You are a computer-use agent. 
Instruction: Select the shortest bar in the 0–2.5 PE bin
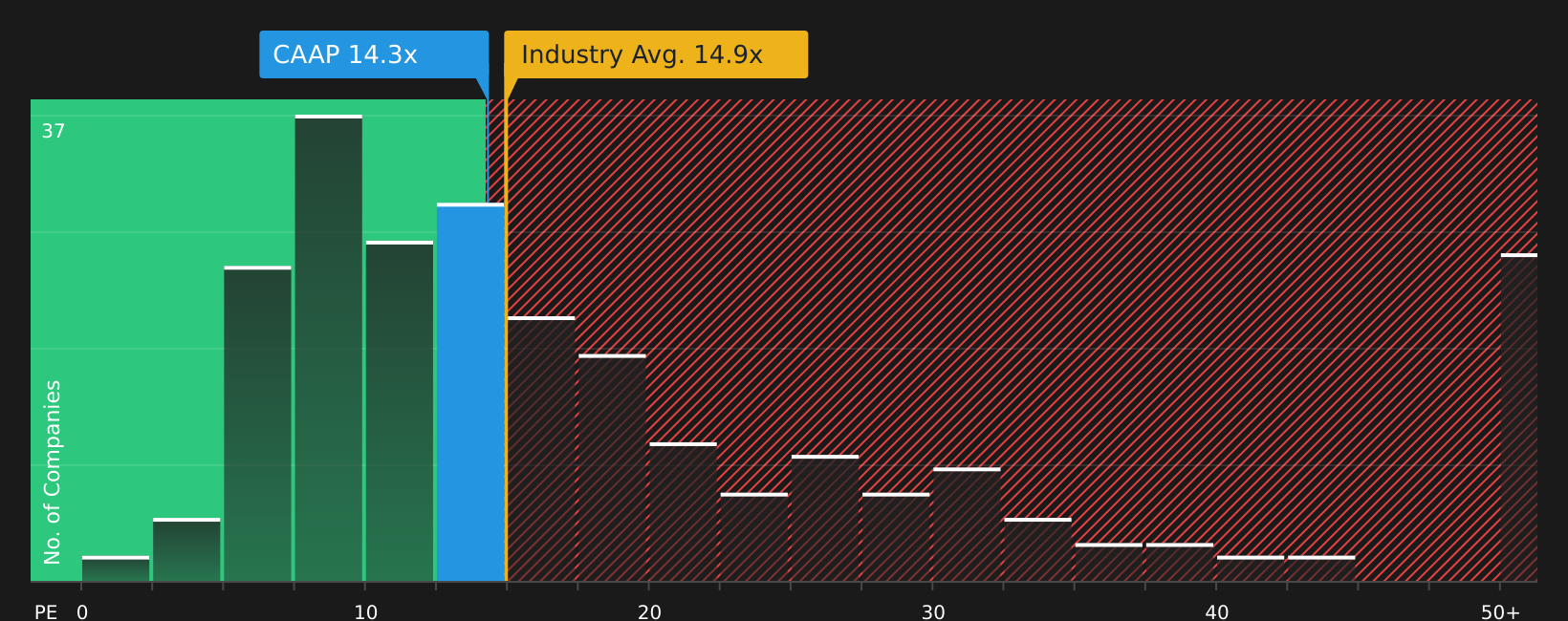[x=116, y=568]
